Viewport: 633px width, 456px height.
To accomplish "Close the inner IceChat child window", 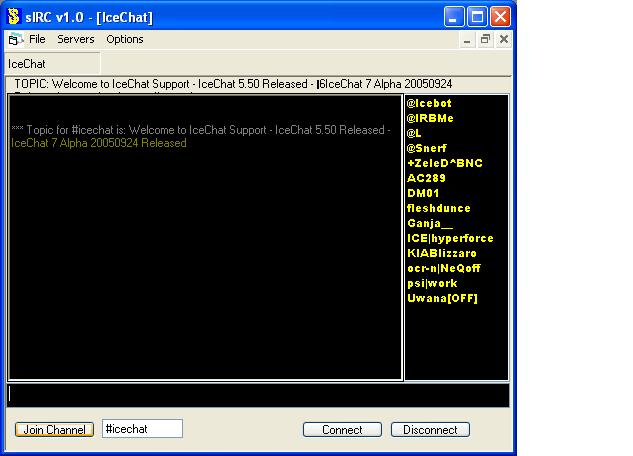I will point(504,40).
